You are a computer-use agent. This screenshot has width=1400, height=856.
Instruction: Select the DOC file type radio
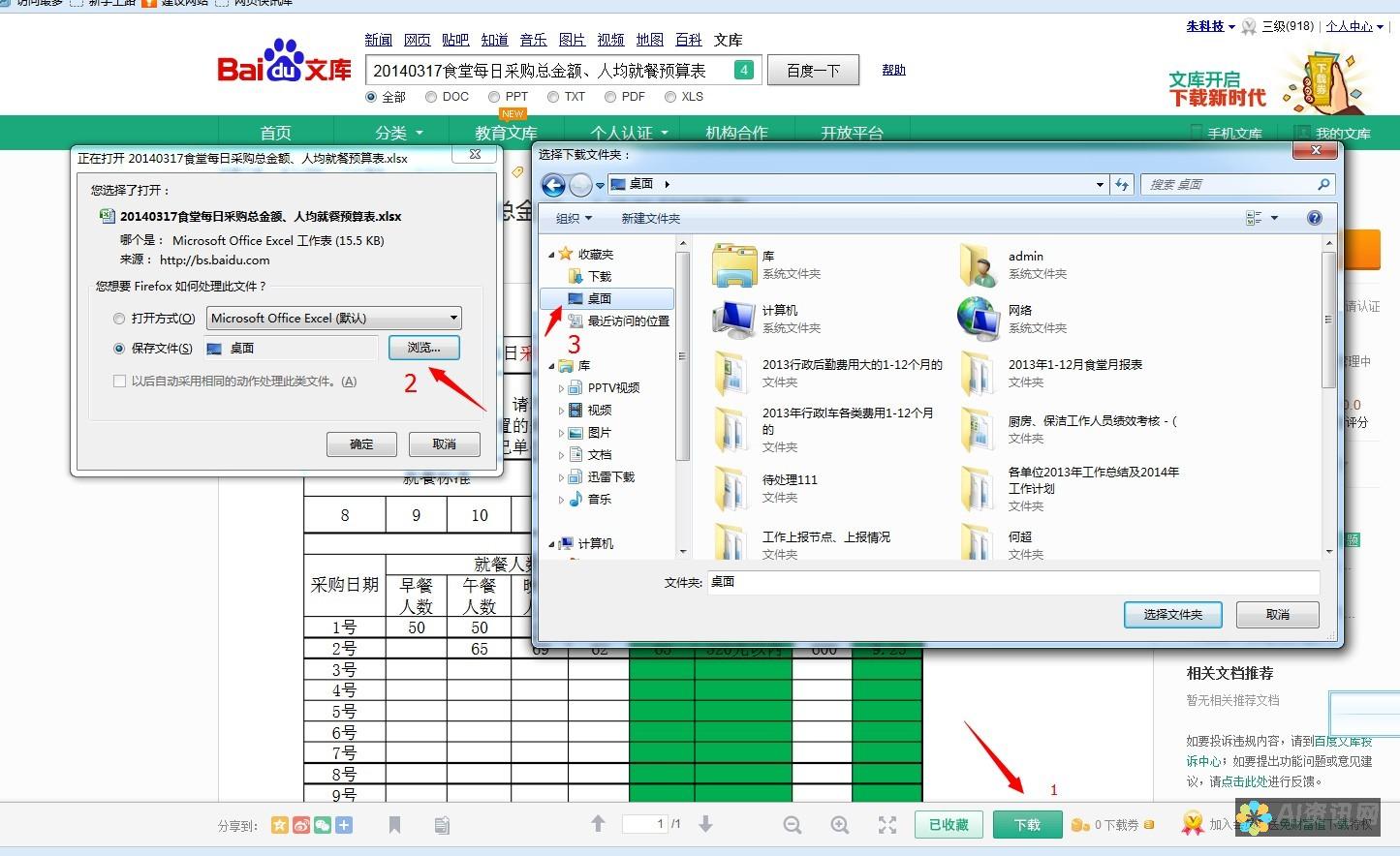[431, 97]
